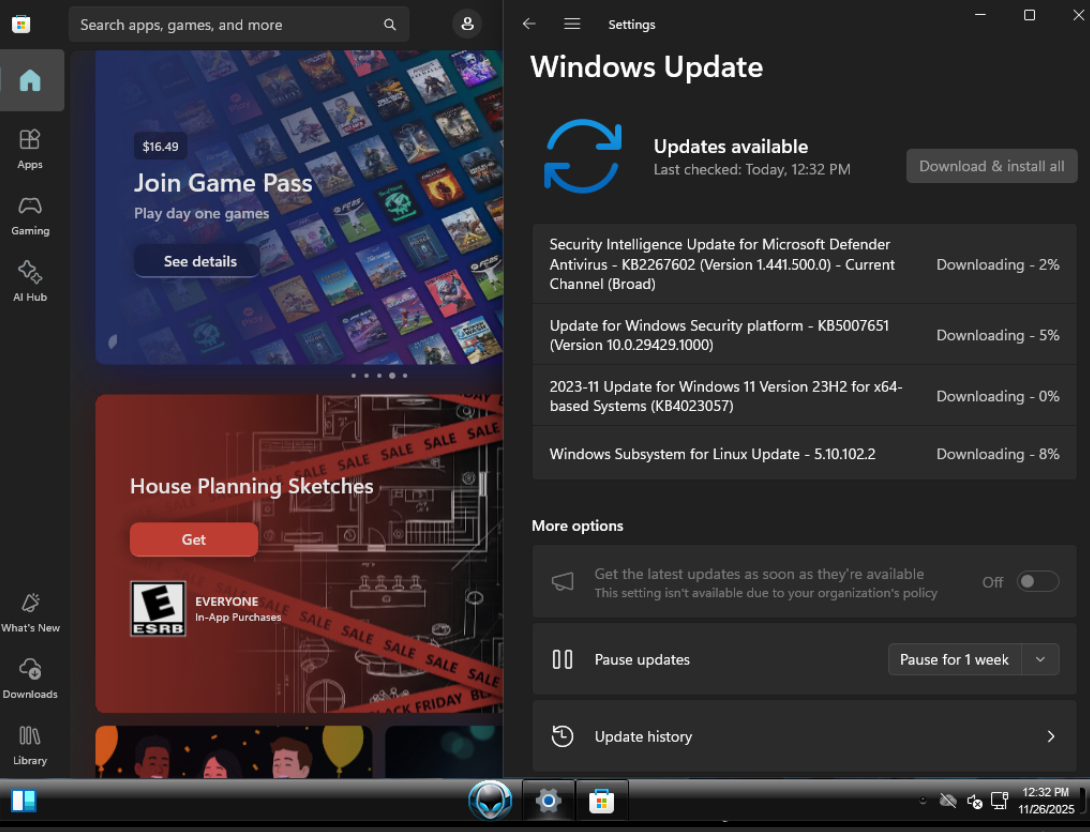Open What's New in Store sidebar
1090x832 pixels.
[x=30, y=612]
